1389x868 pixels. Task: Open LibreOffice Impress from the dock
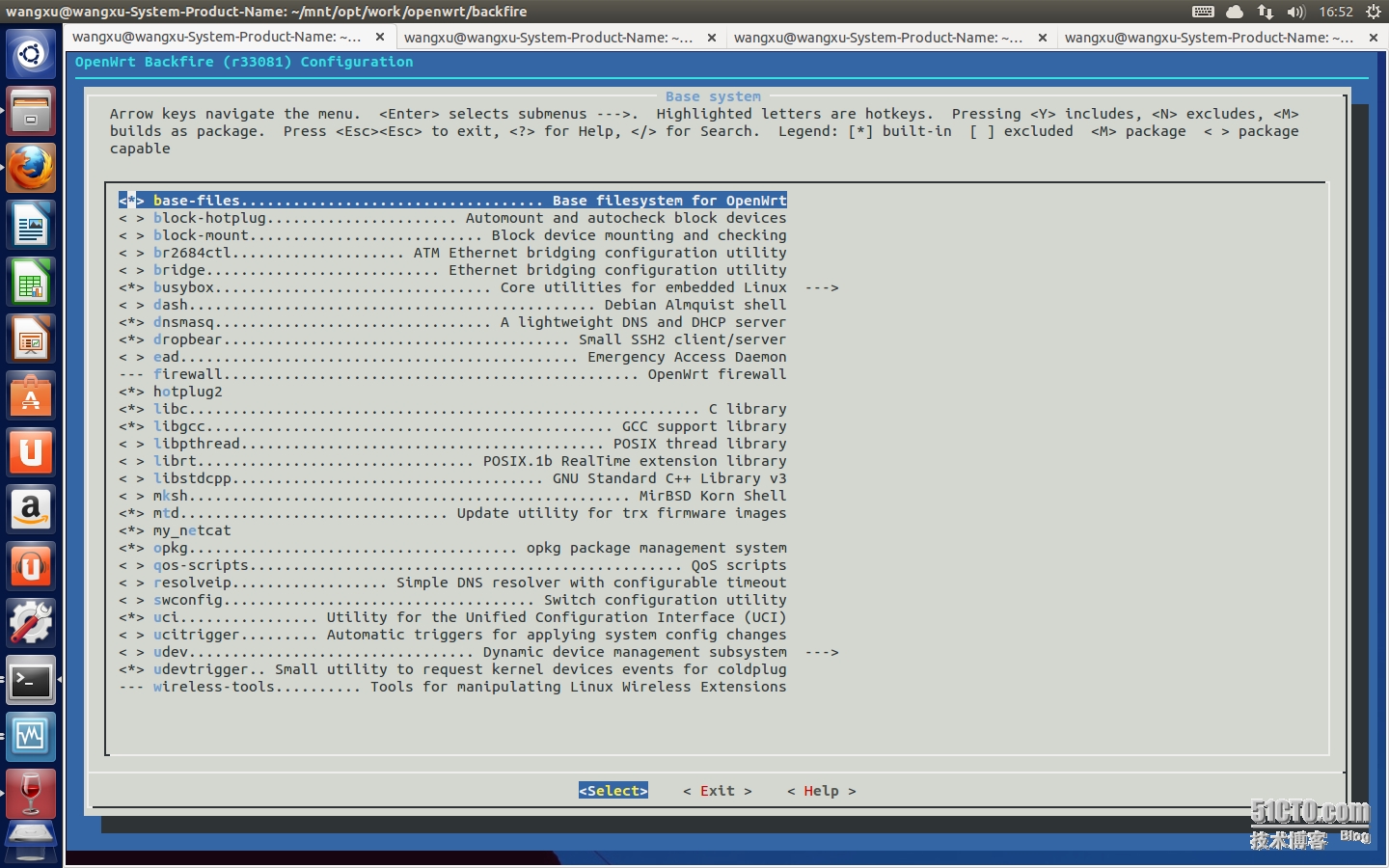[31, 339]
